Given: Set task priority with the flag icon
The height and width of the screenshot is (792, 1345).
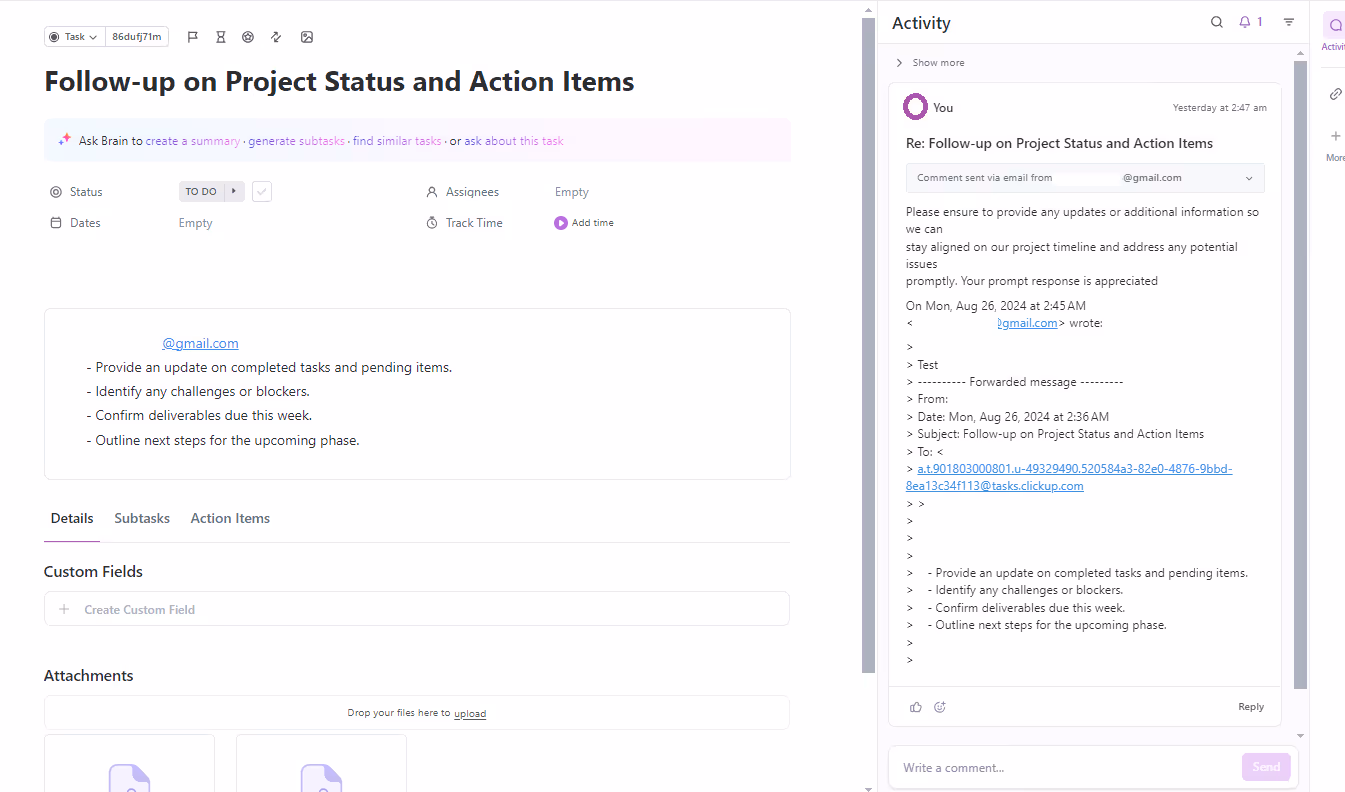Looking at the screenshot, I should click(x=193, y=37).
